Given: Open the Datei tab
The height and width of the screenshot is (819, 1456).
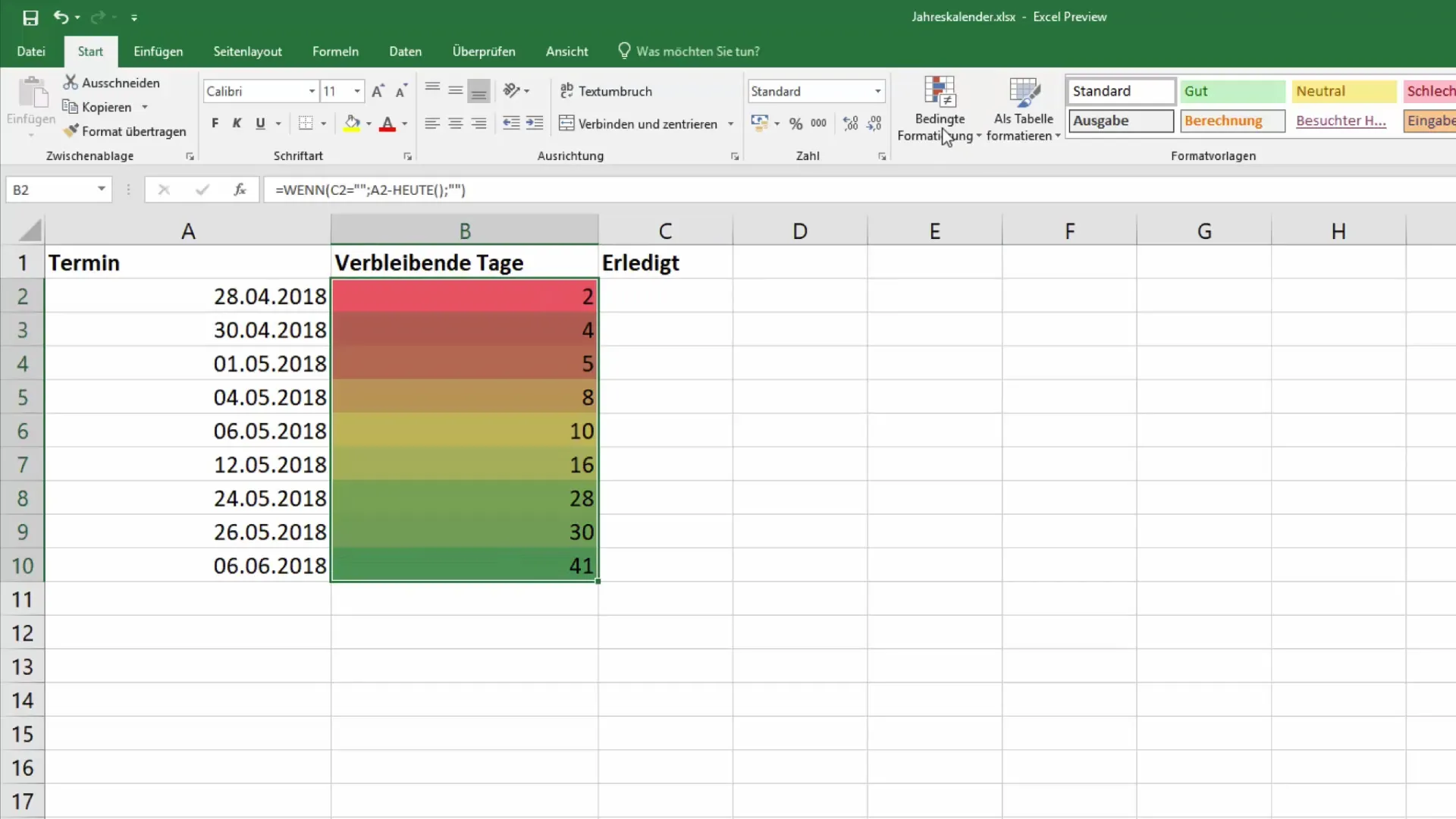Looking at the screenshot, I should point(31,52).
